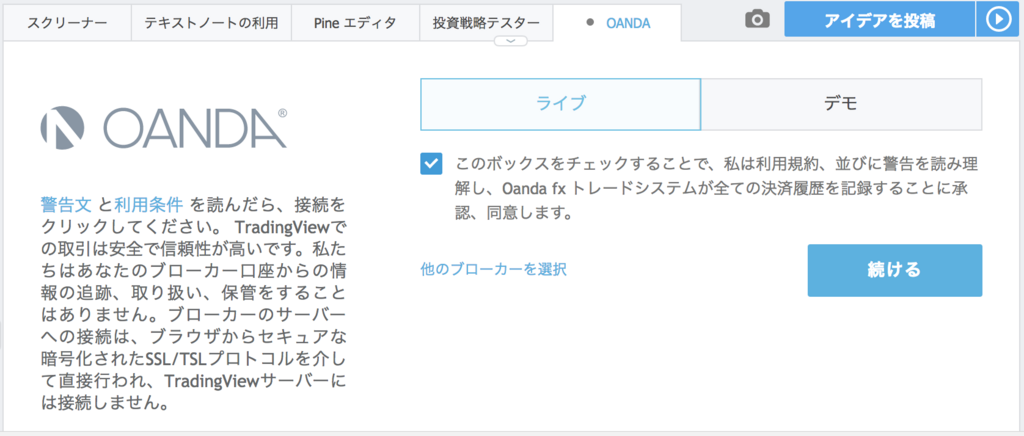The image size is (1024, 436).
Task: Open the 警告文 link
Action: 67,204
